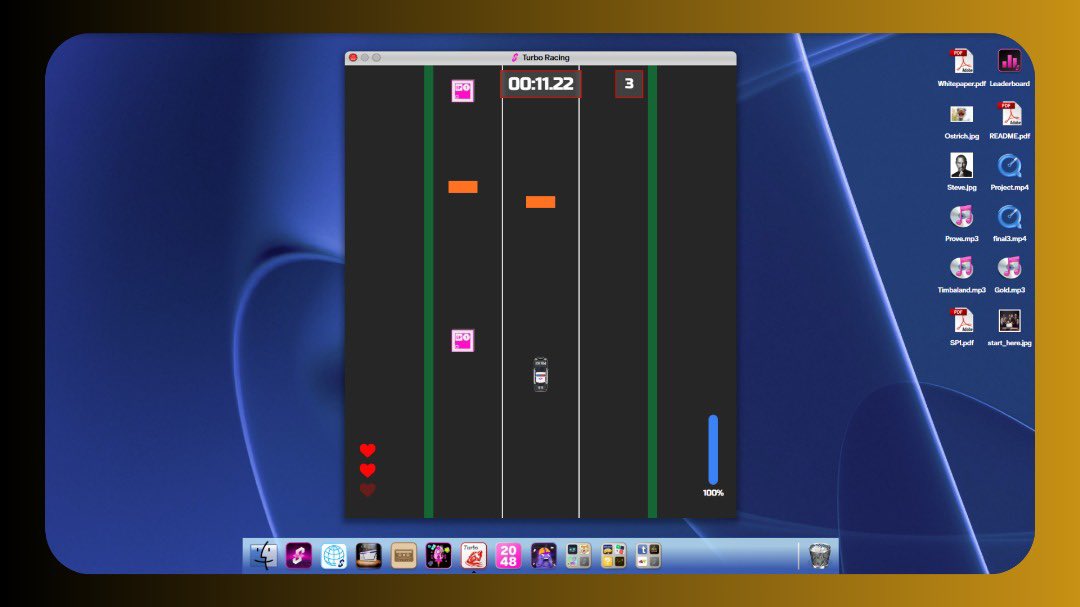Open the dock folder containing Tumblr
This screenshot has height=607, width=1080.
648,555
